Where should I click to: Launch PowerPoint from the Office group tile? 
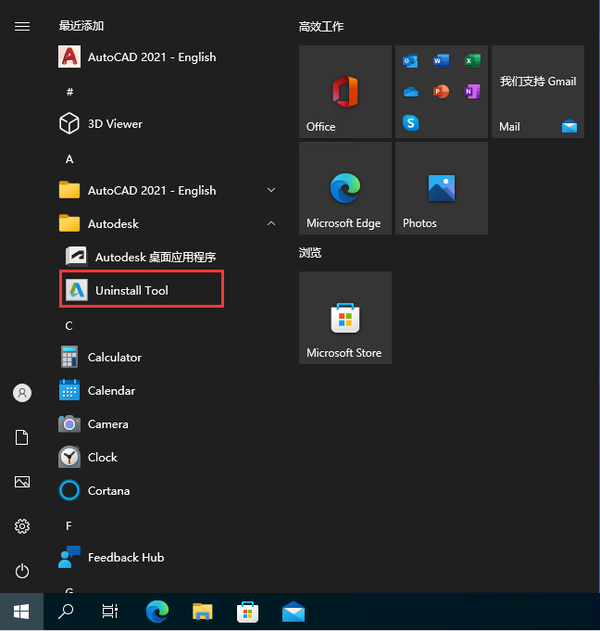[441, 92]
